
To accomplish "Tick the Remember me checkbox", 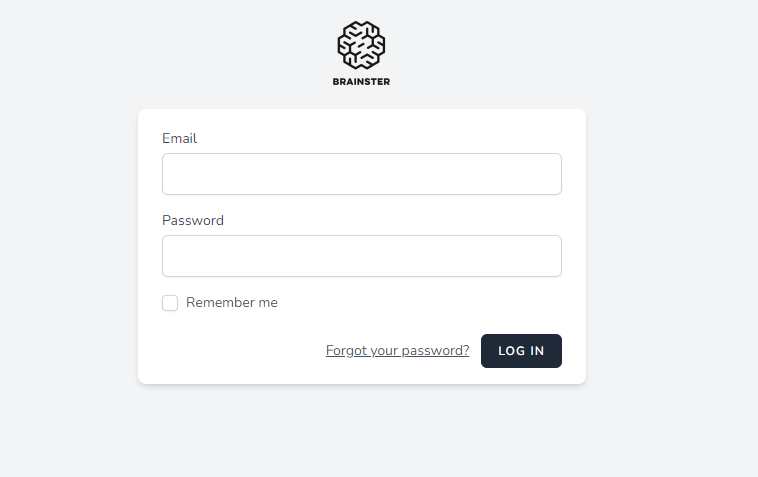I will pos(170,303).
